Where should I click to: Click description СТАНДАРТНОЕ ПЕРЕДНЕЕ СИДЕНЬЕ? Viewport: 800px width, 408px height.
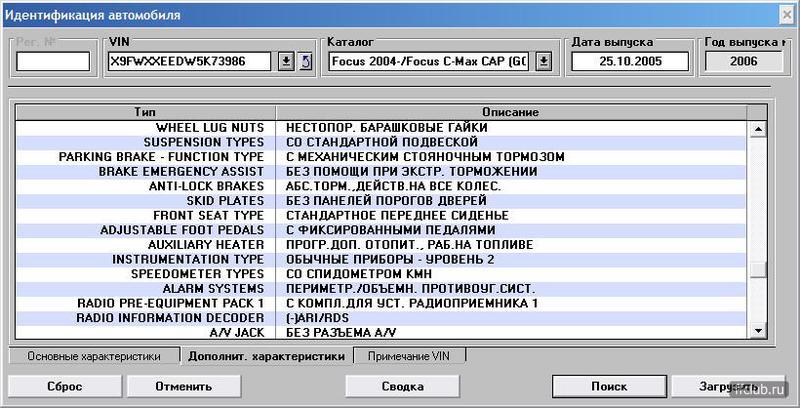point(397,216)
